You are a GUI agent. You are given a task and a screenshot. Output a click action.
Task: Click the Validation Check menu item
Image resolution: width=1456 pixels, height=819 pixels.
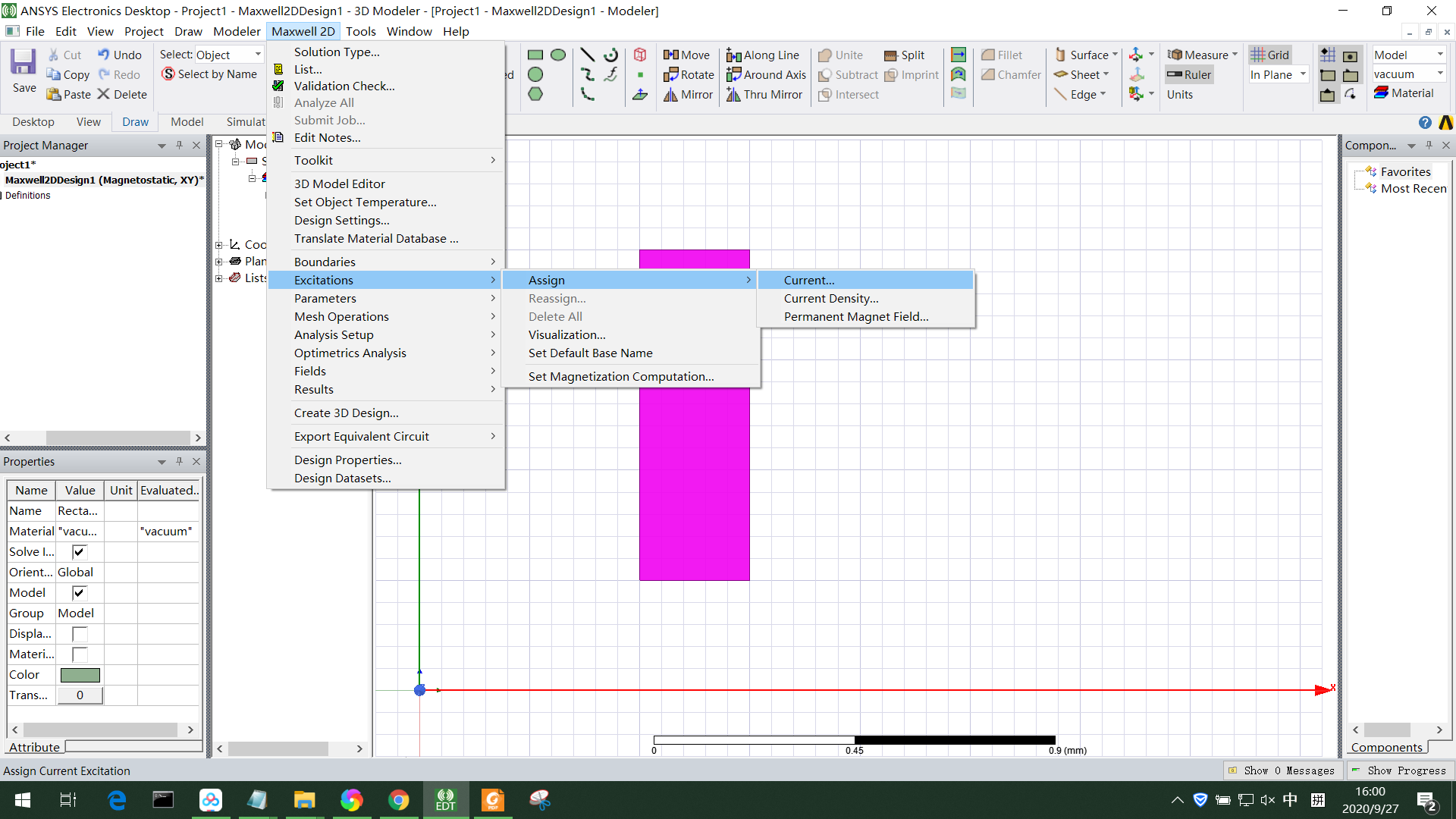[344, 86]
